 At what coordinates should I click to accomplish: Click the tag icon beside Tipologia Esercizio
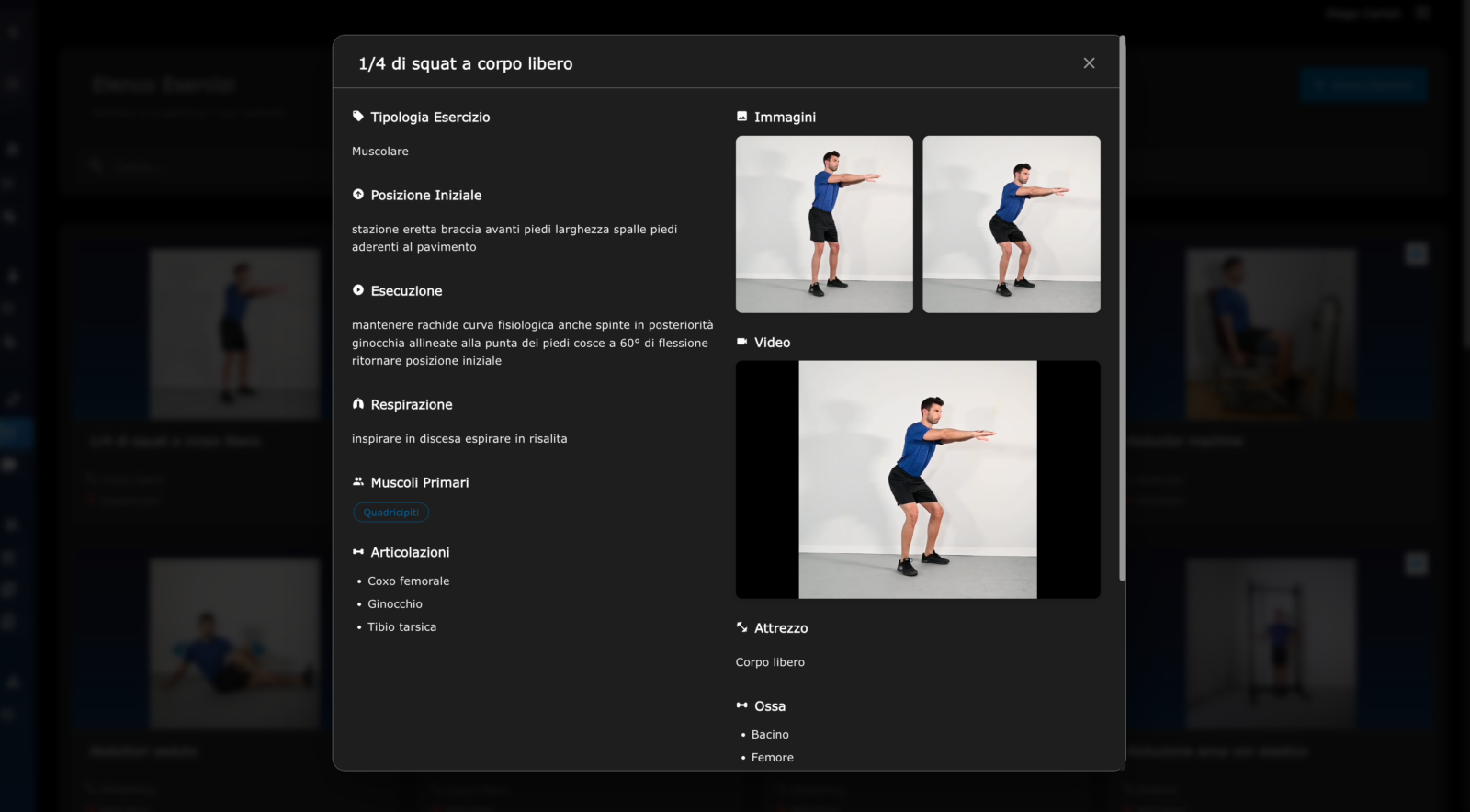358,117
